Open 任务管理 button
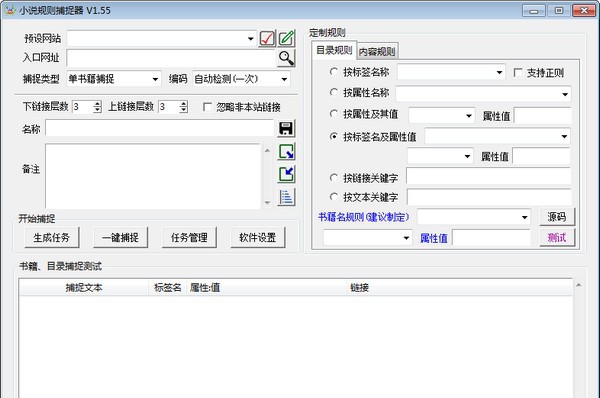Image resolution: width=600 pixels, height=398 pixels. pos(189,238)
